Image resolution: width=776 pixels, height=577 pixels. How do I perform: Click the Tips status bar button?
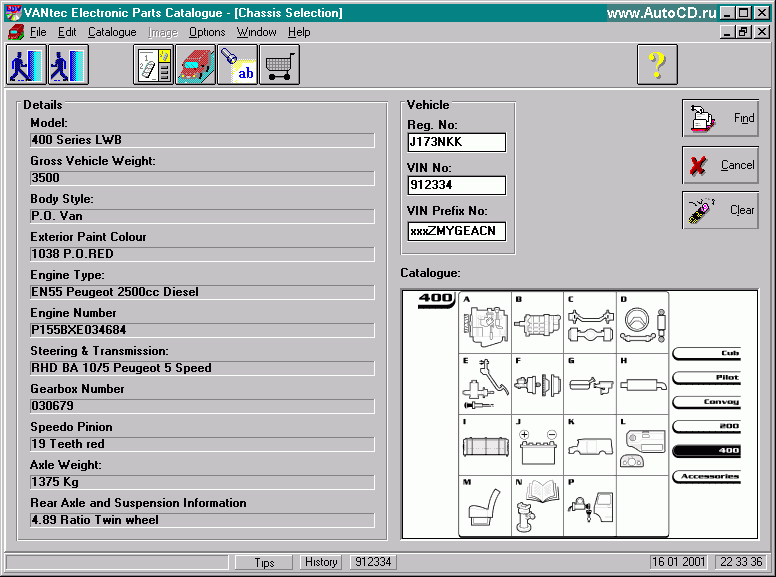tap(264, 563)
